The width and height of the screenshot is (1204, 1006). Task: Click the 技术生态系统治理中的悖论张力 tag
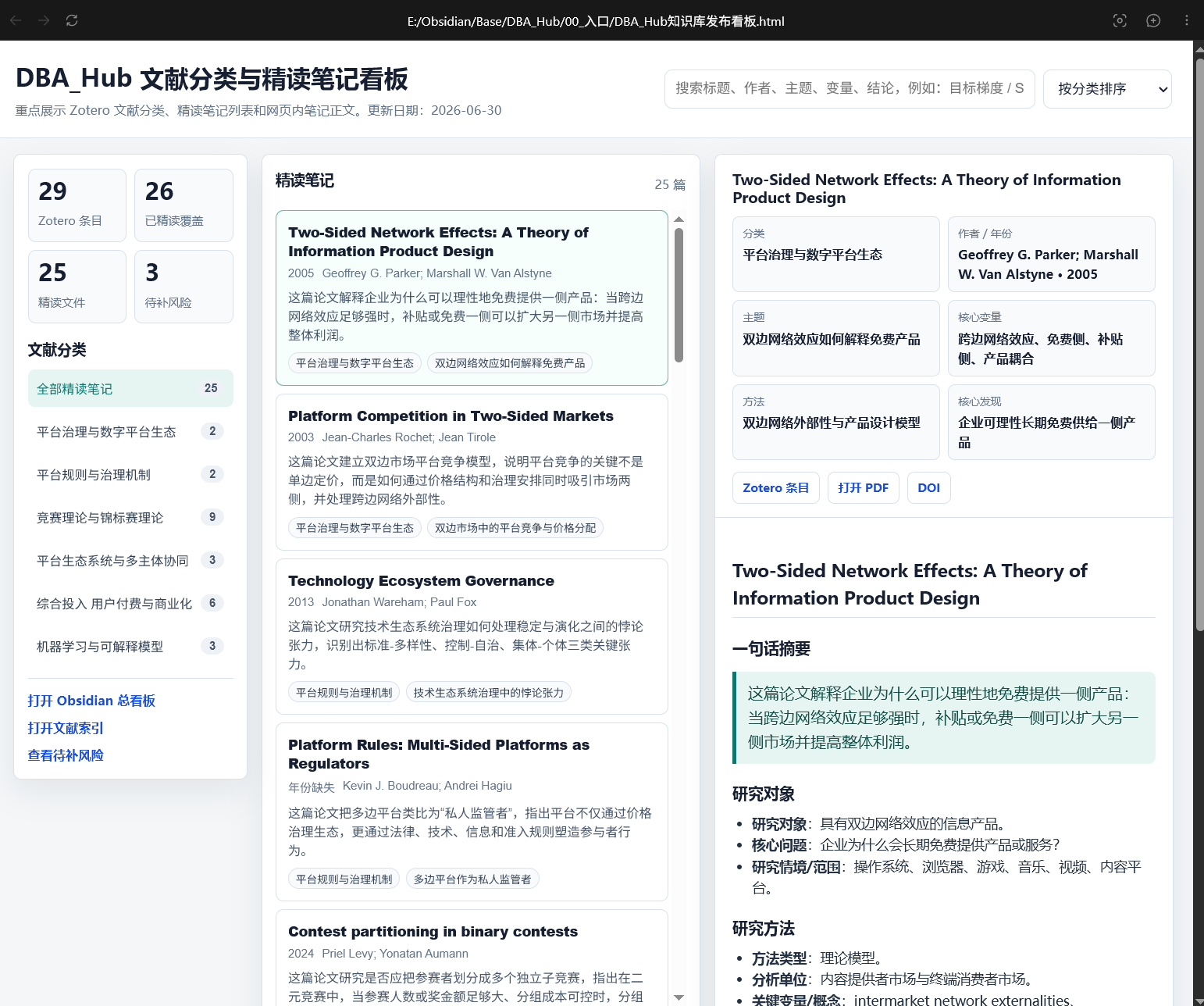pos(489,693)
